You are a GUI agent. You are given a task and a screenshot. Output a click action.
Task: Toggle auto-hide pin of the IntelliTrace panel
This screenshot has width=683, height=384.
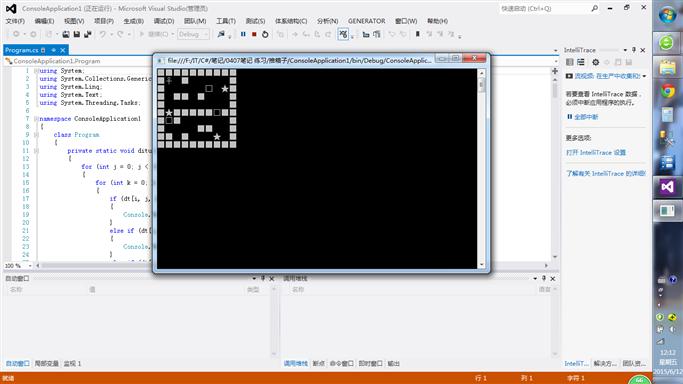[634, 50]
